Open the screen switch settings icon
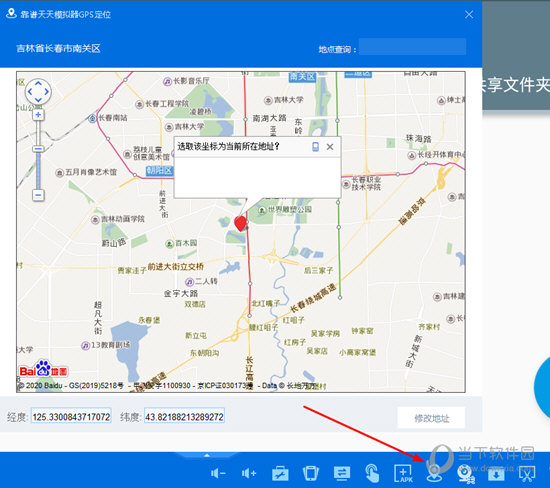Viewport: 550px width, 488px height. [342, 473]
